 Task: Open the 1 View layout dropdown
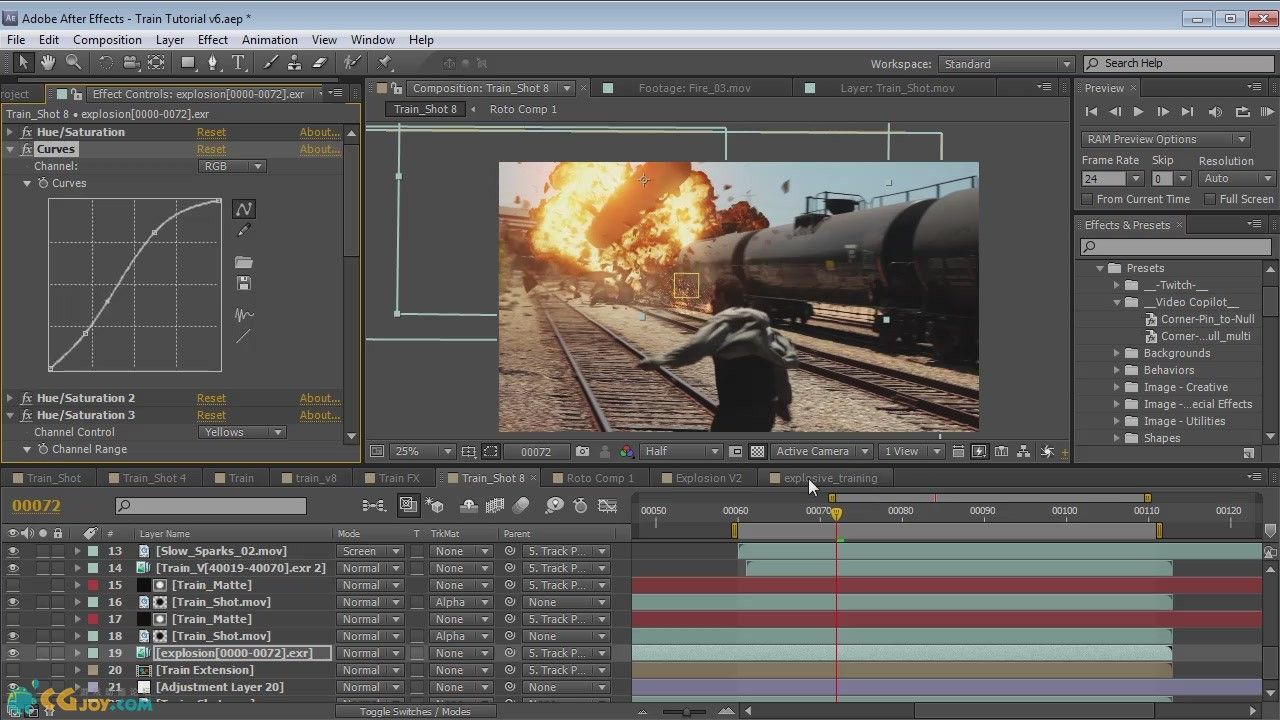(x=914, y=452)
